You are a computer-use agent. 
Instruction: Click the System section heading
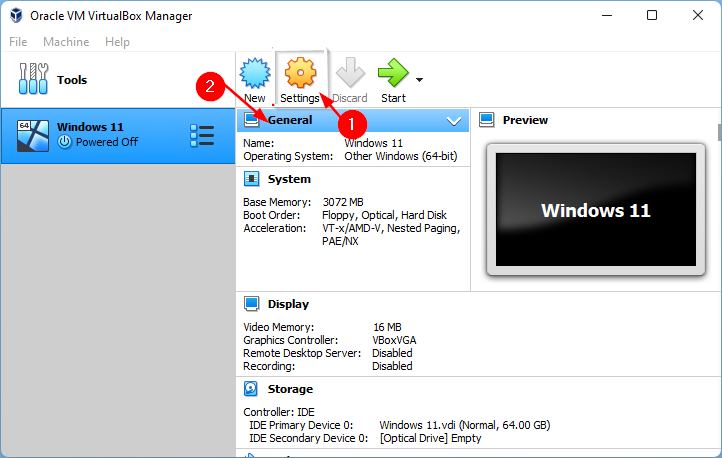pyautogui.click(x=289, y=179)
